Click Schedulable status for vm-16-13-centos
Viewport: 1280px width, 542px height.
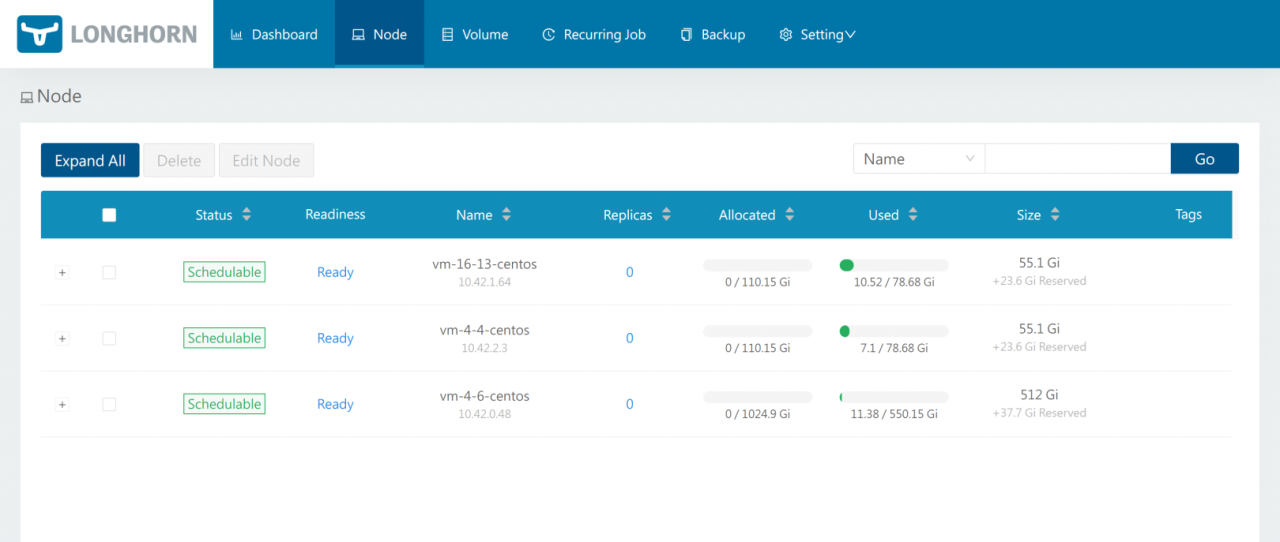[224, 272]
